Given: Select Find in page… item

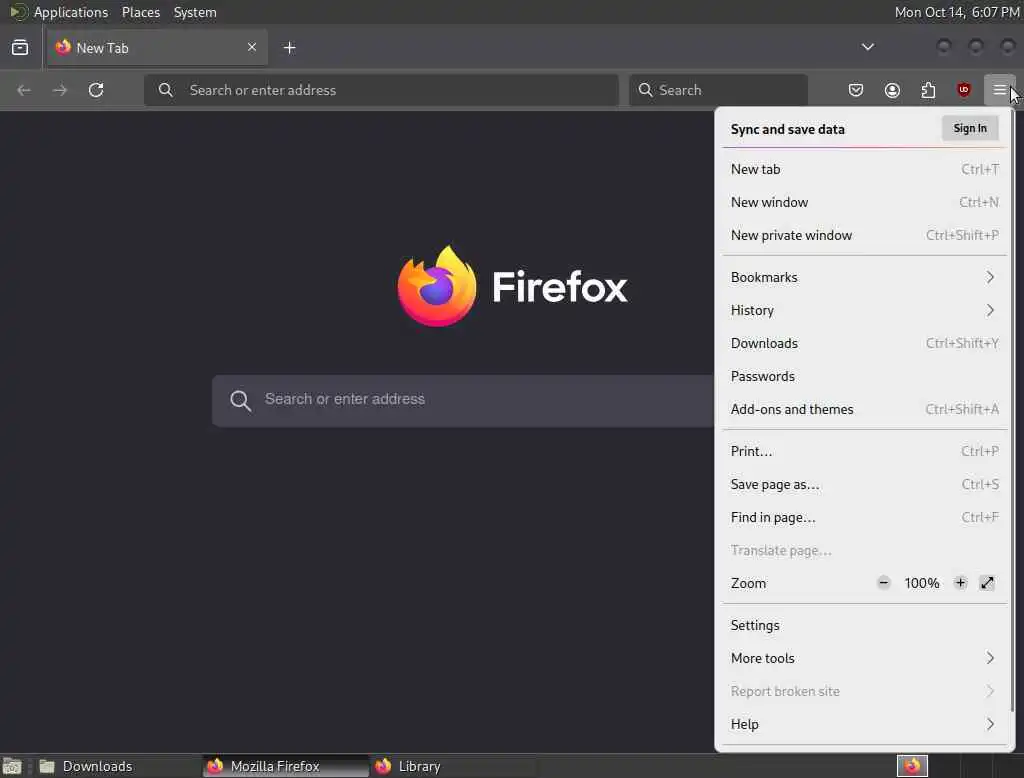Looking at the screenshot, I should click(x=865, y=517).
